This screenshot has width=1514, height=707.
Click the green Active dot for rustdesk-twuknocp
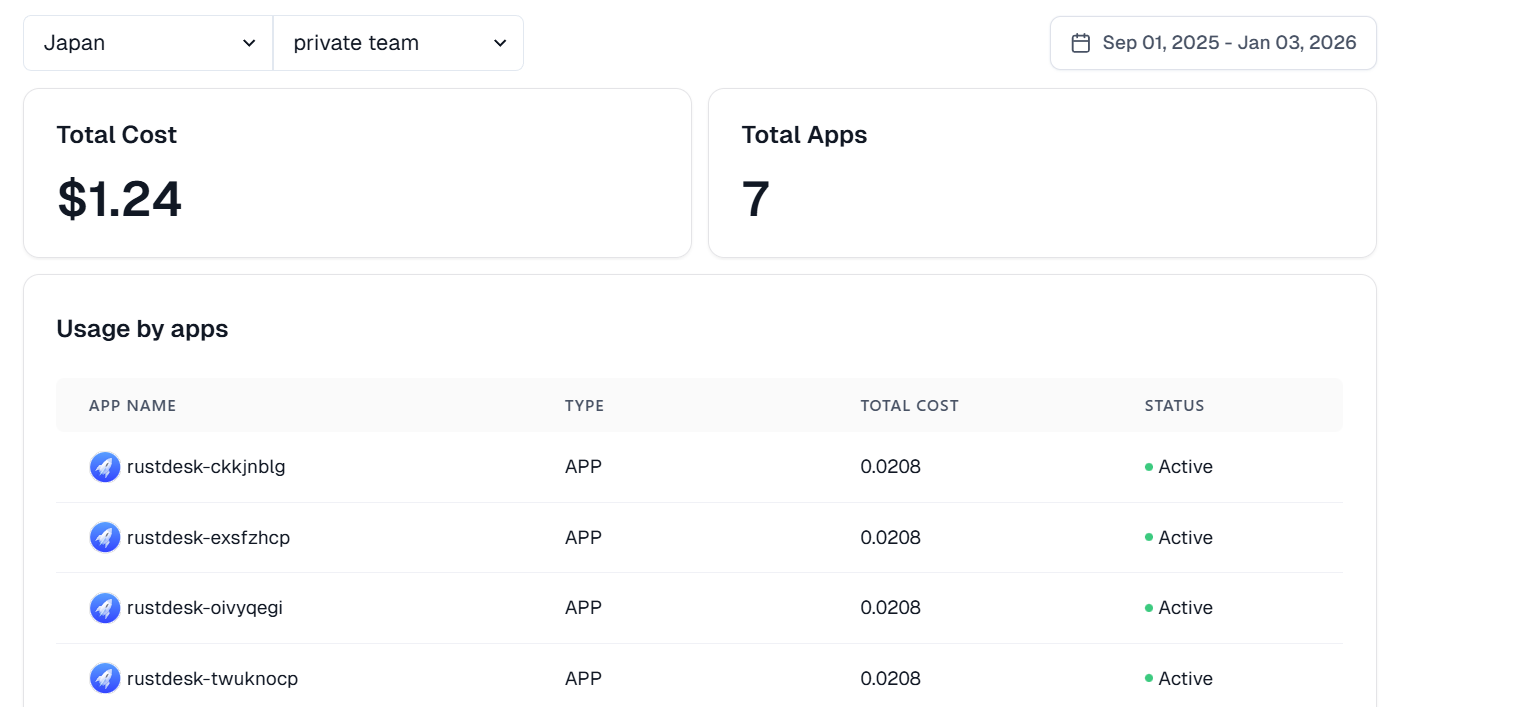click(x=1149, y=679)
